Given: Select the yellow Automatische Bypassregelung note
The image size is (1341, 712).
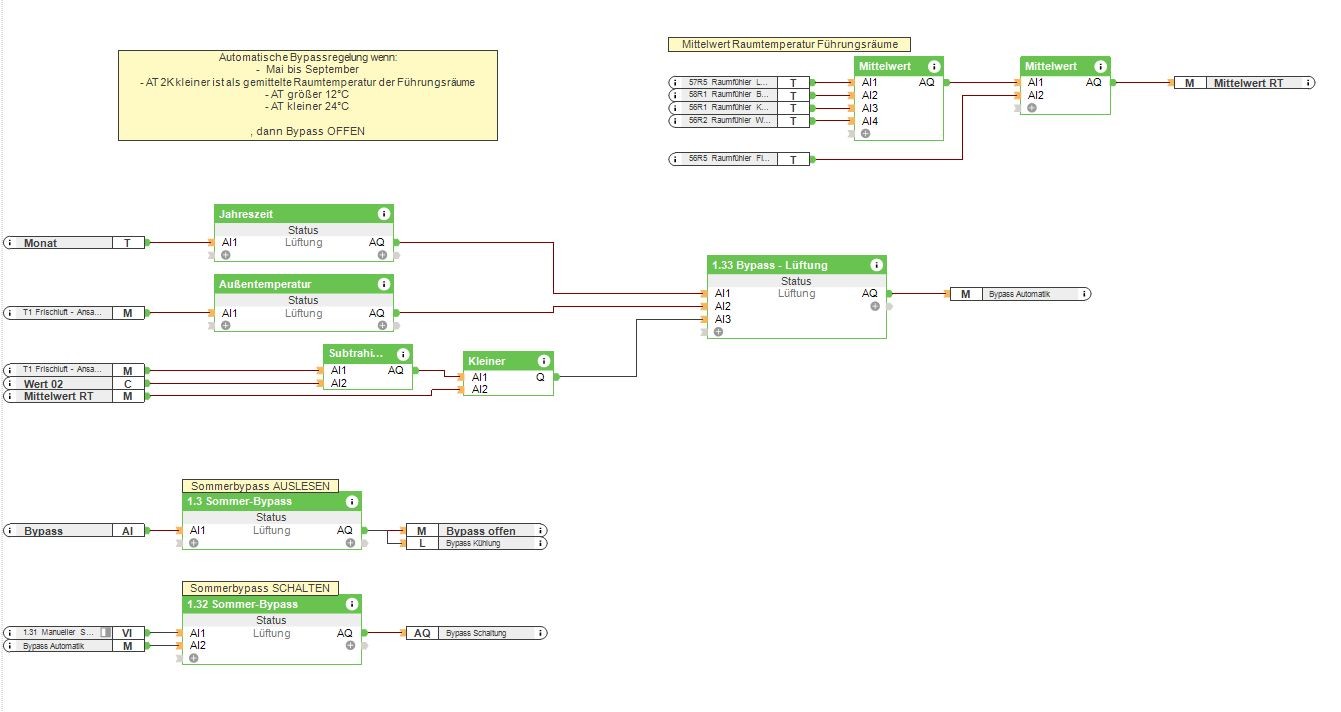Looking at the screenshot, I should pos(308,95).
